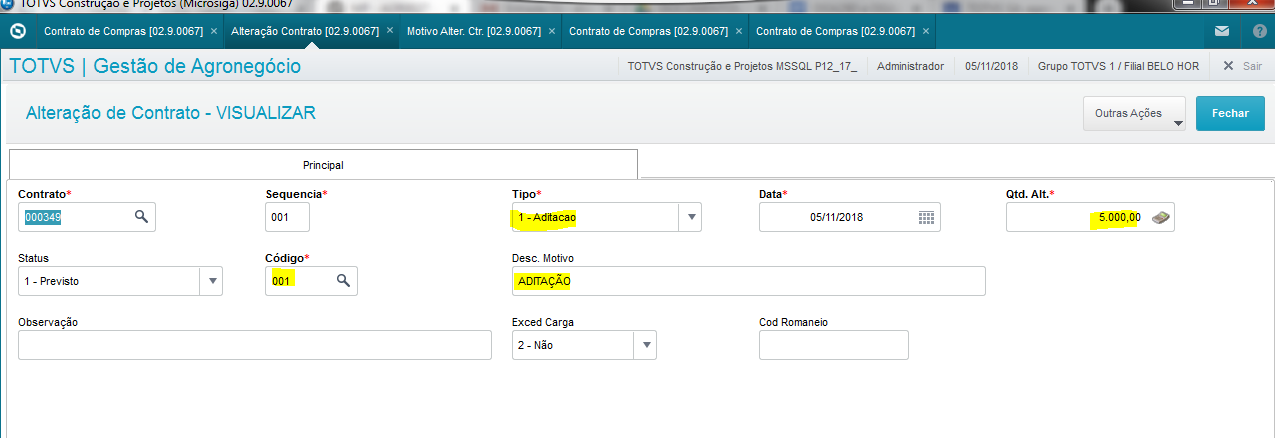Open the last Contrato de Compras tab
This screenshot has width=1275, height=438.
coord(836,31)
